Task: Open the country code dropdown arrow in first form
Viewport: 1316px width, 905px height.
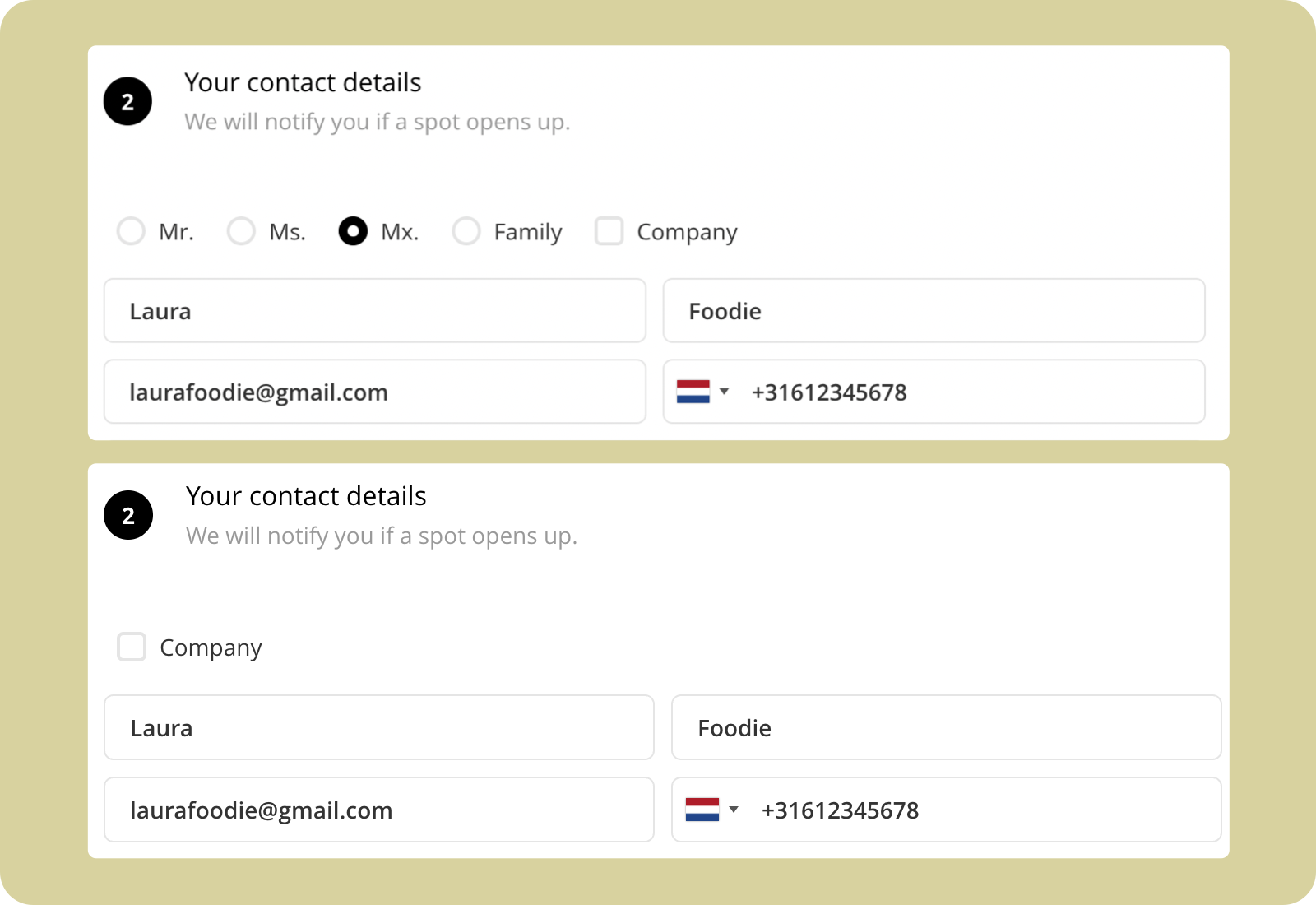Action: (x=725, y=392)
